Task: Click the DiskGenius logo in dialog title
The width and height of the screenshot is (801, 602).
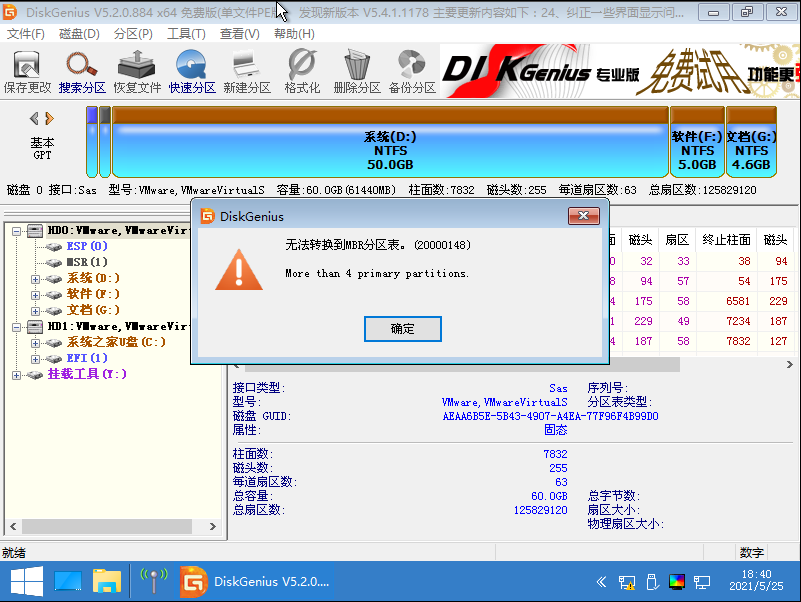Action: [x=208, y=216]
